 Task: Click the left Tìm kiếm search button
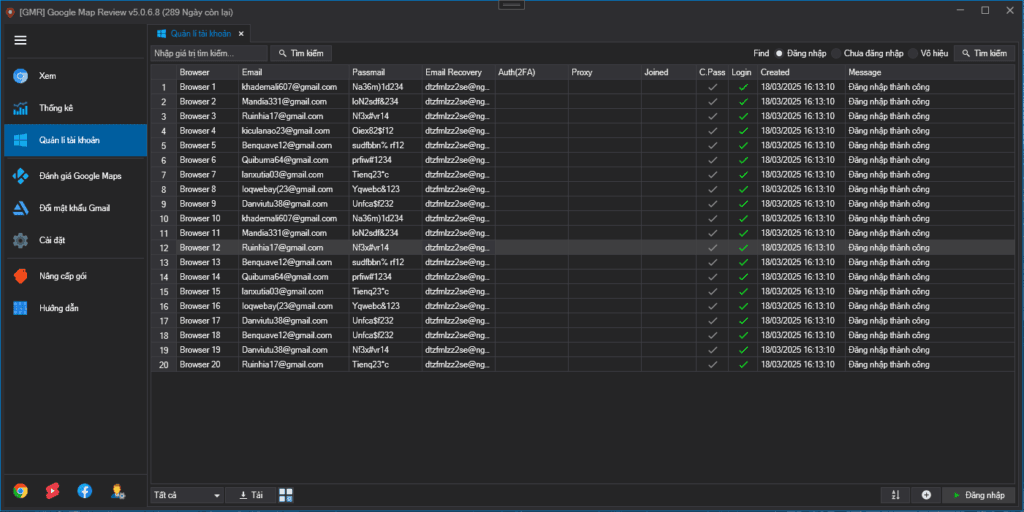point(301,53)
